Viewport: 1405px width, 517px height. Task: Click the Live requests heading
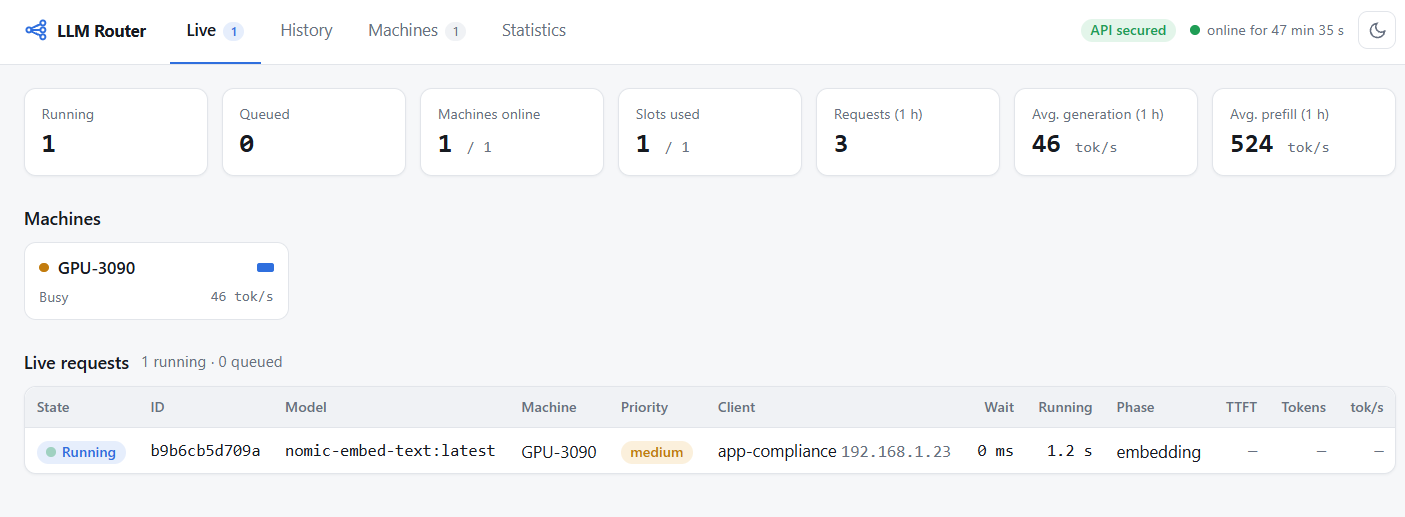point(77,363)
